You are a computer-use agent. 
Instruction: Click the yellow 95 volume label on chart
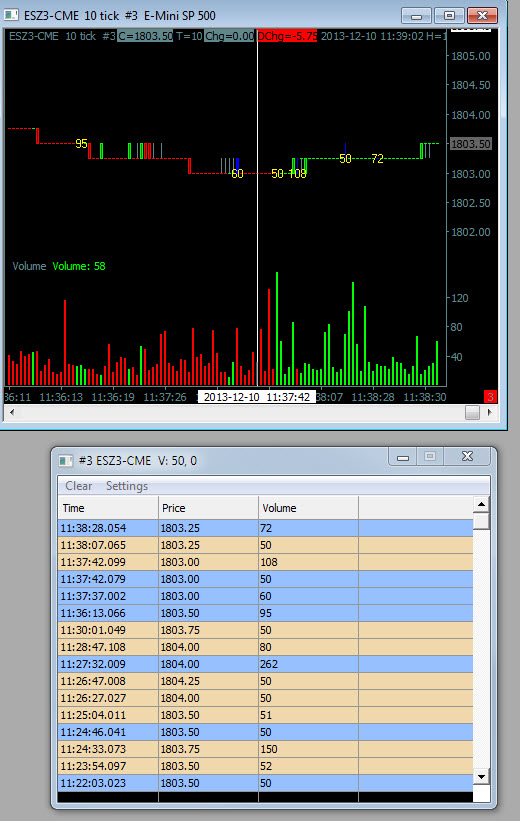[x=81, y=143]
